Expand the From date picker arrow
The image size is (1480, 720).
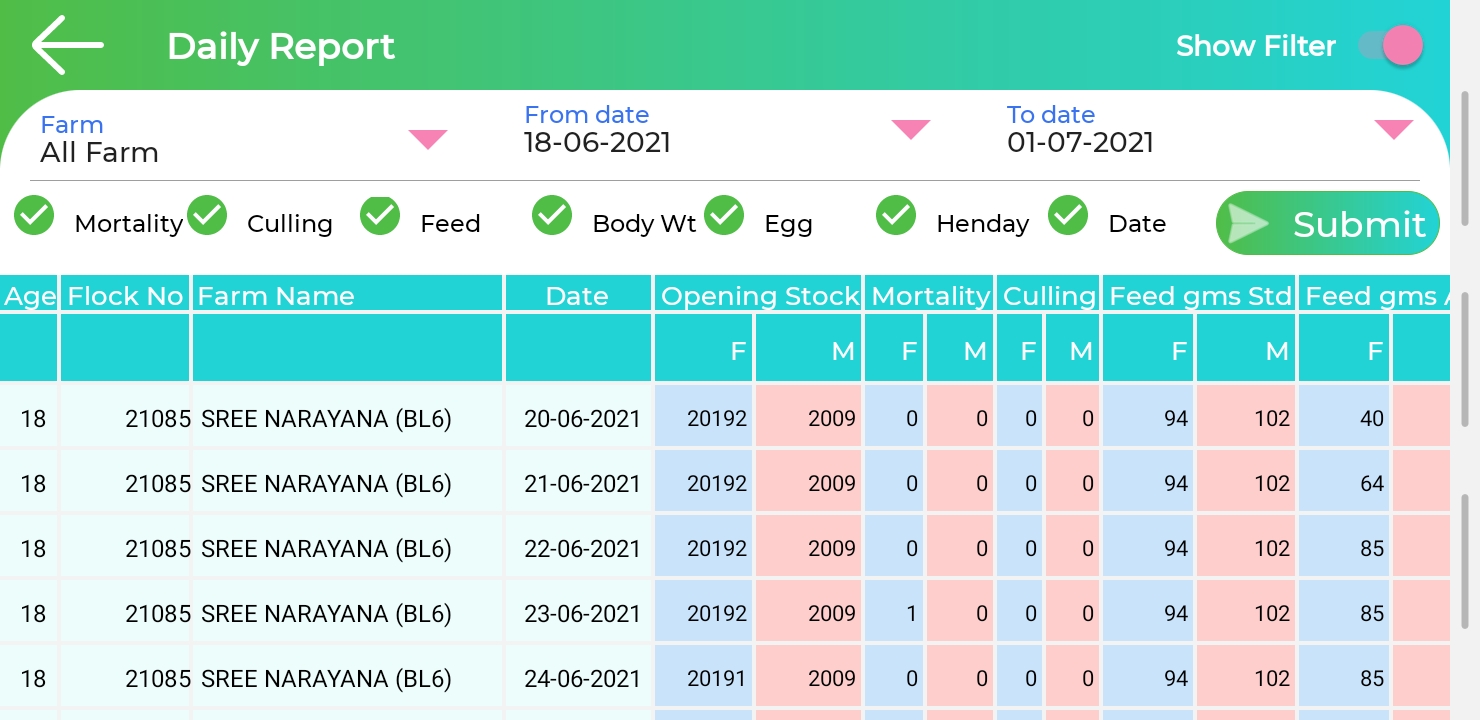pyautogui.click(x=910, y=129)
